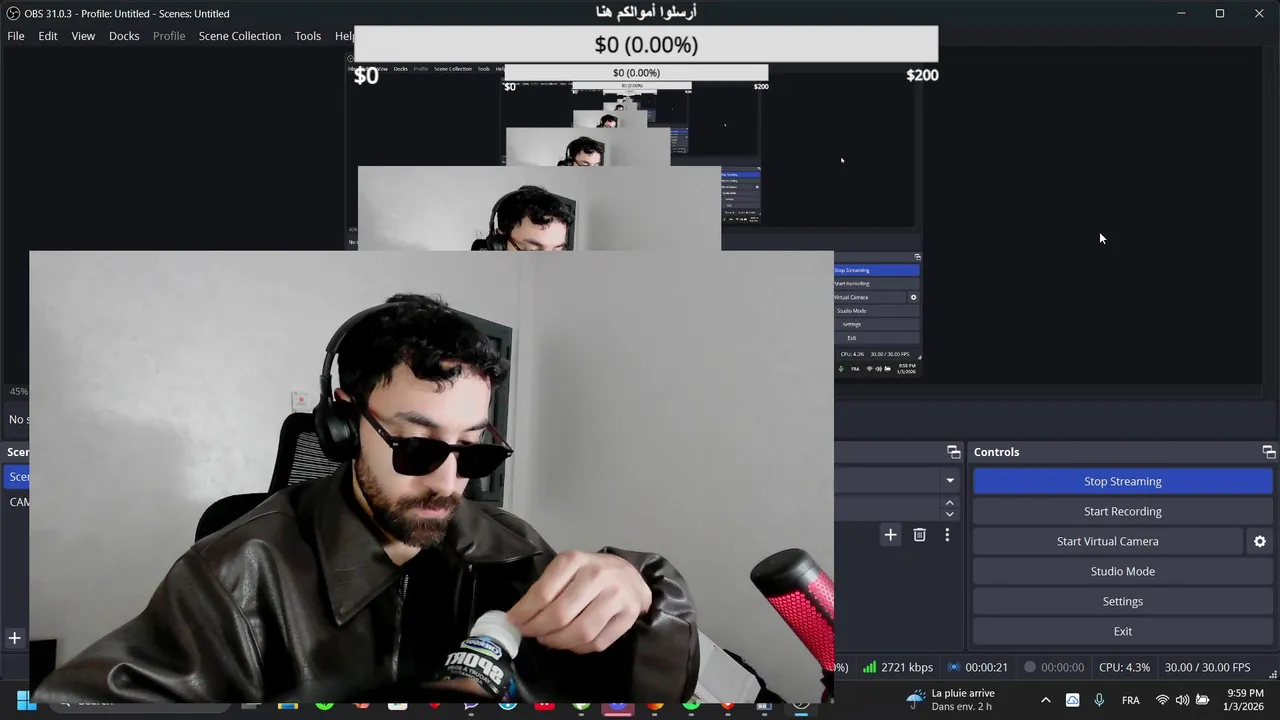Click the Exit button in Controls
1280x720 pixels.
point(1122,631)
